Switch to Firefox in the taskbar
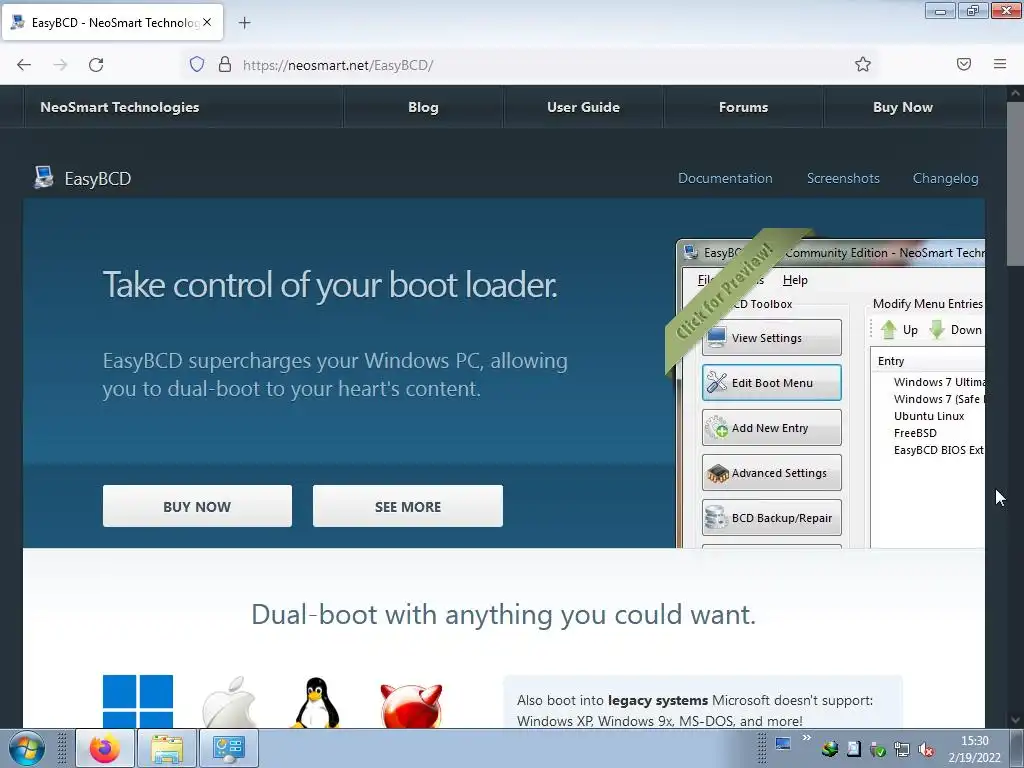Screen dimensions: 1024x768 [104, 748]
